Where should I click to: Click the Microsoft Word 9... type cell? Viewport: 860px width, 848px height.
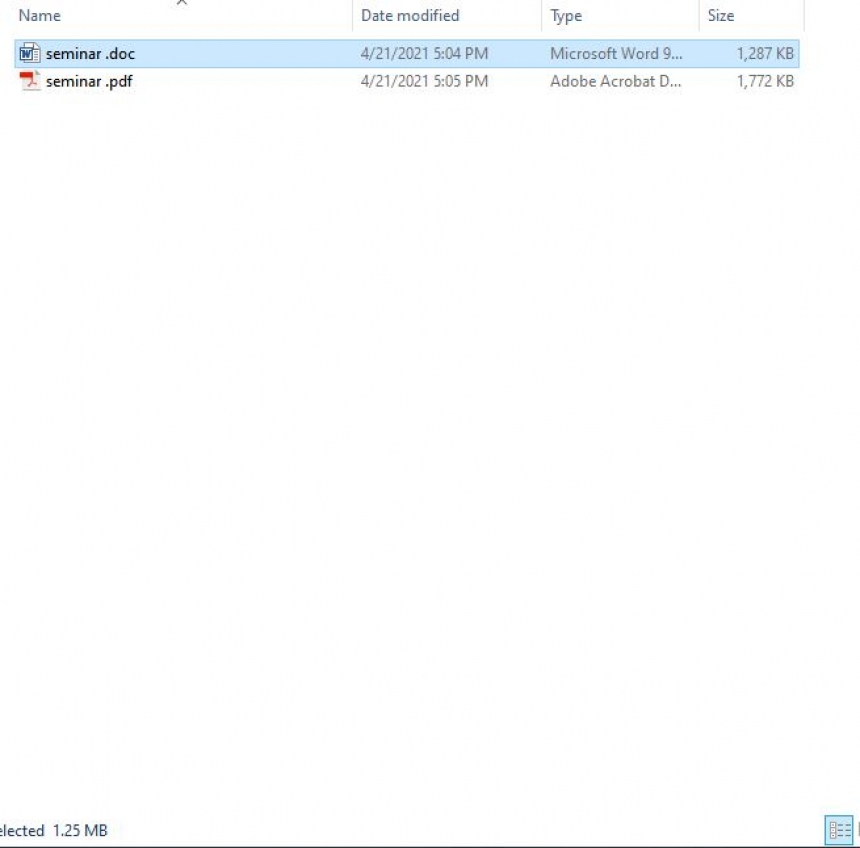tap(616, 54)
